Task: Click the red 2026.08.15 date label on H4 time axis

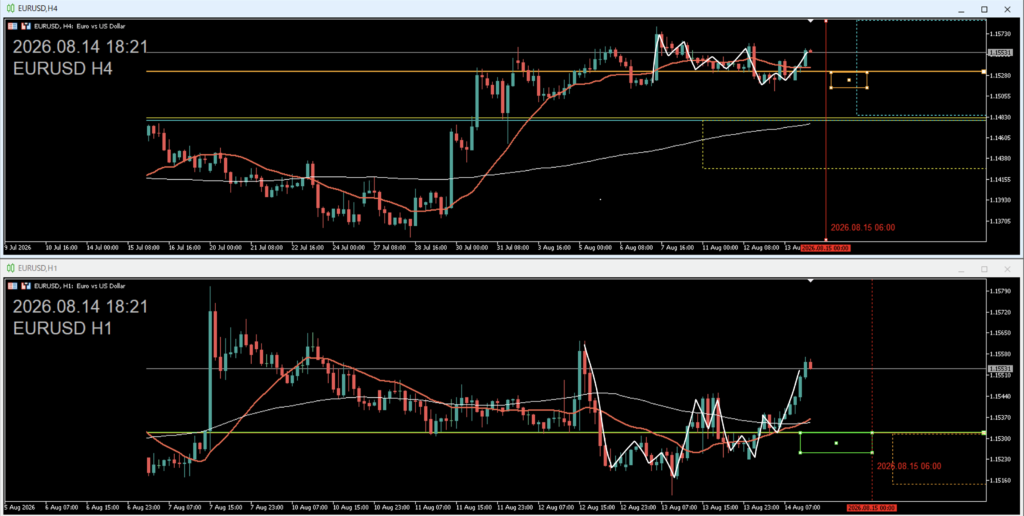Action: point(825,248)
